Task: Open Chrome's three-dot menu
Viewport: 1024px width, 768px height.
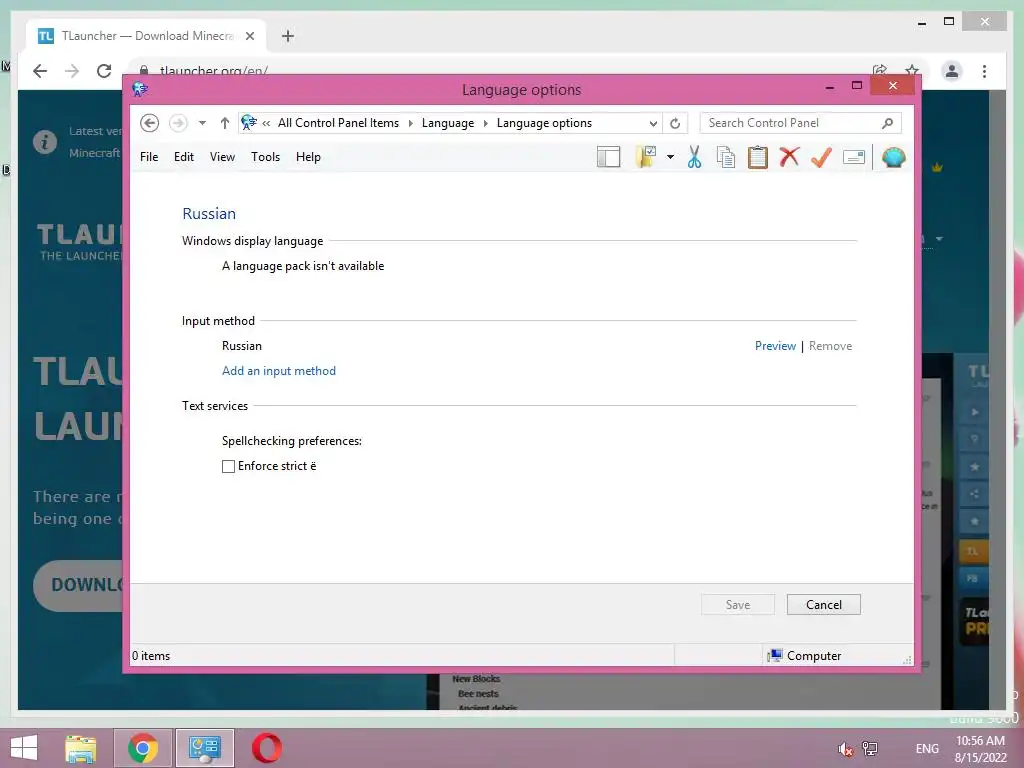Action: pos(984,71)
